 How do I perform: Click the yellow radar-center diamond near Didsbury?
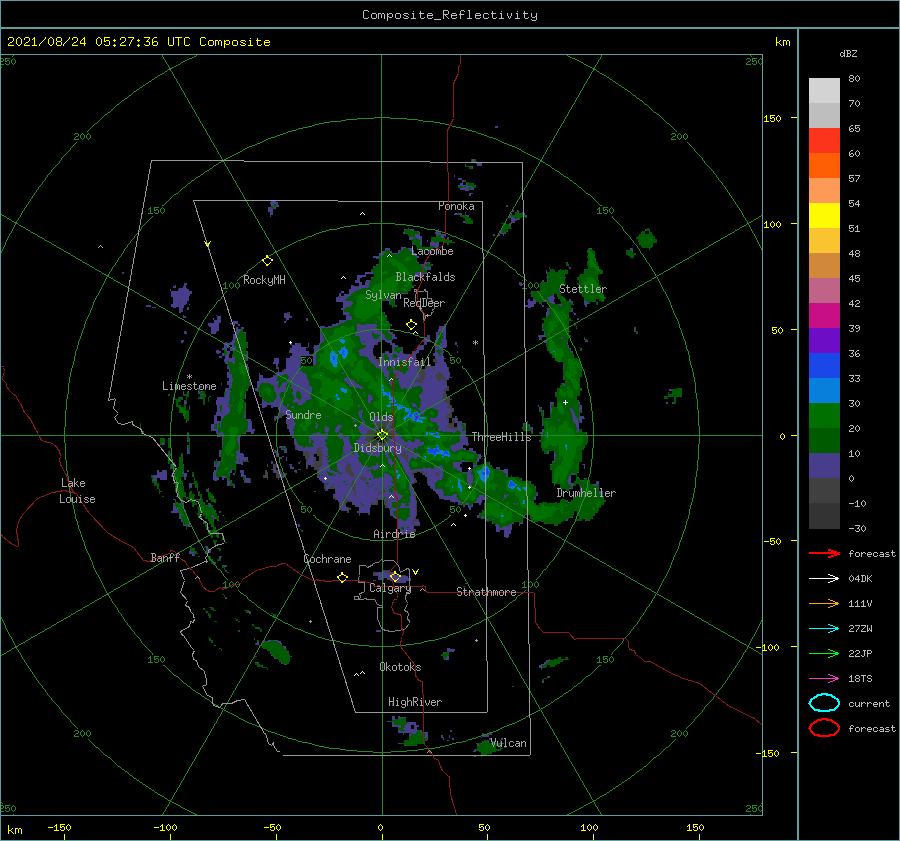point(382,435)
